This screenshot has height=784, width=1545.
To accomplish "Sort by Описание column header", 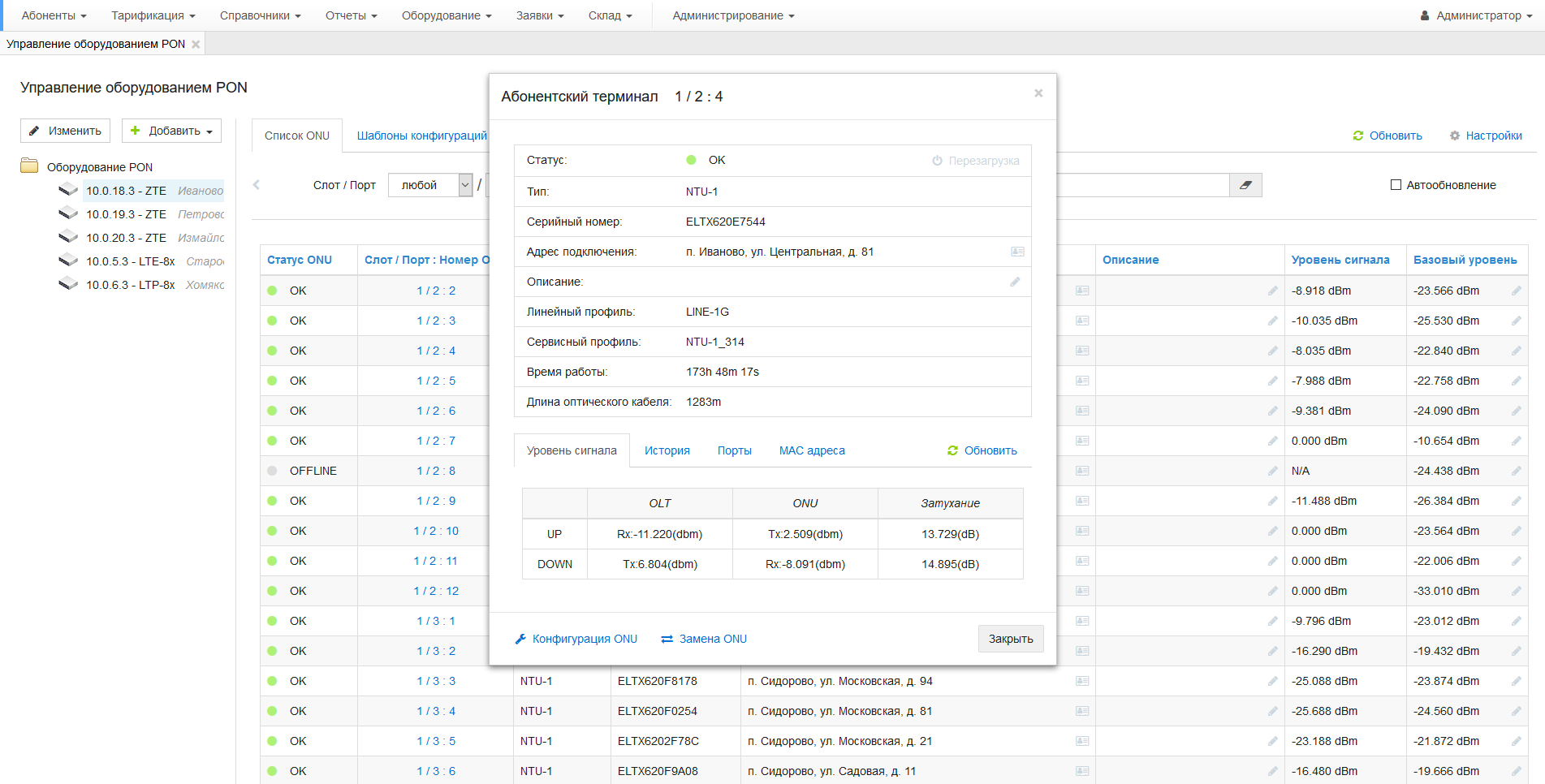I will 1130,260.
